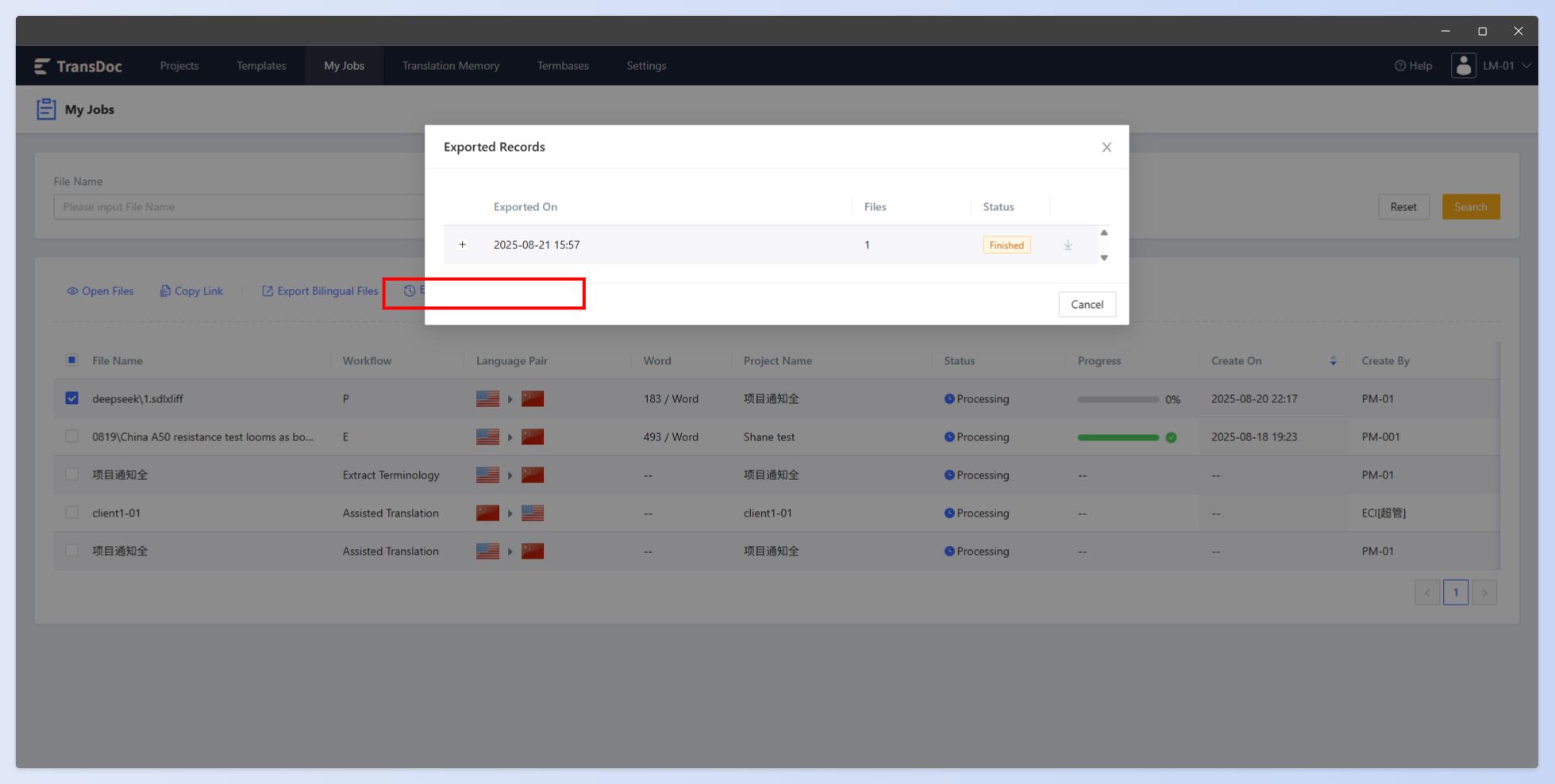This screenshot has width=1555, height=784.
Task: Open the Settings menu
Action: click(x=646, y=66)
